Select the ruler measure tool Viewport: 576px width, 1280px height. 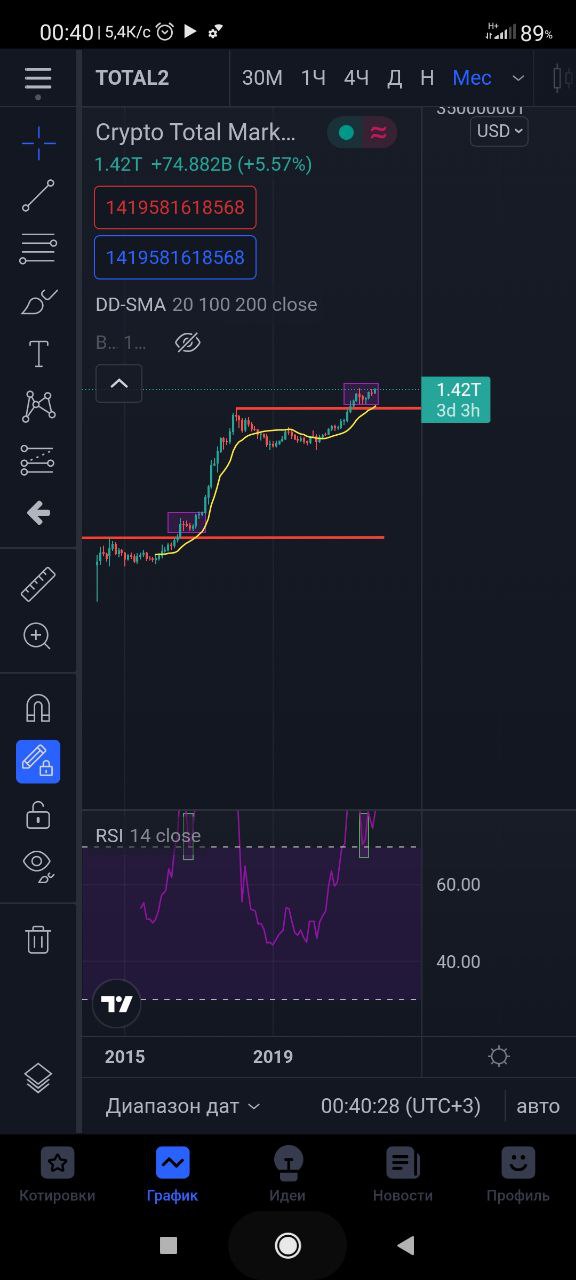38,584
